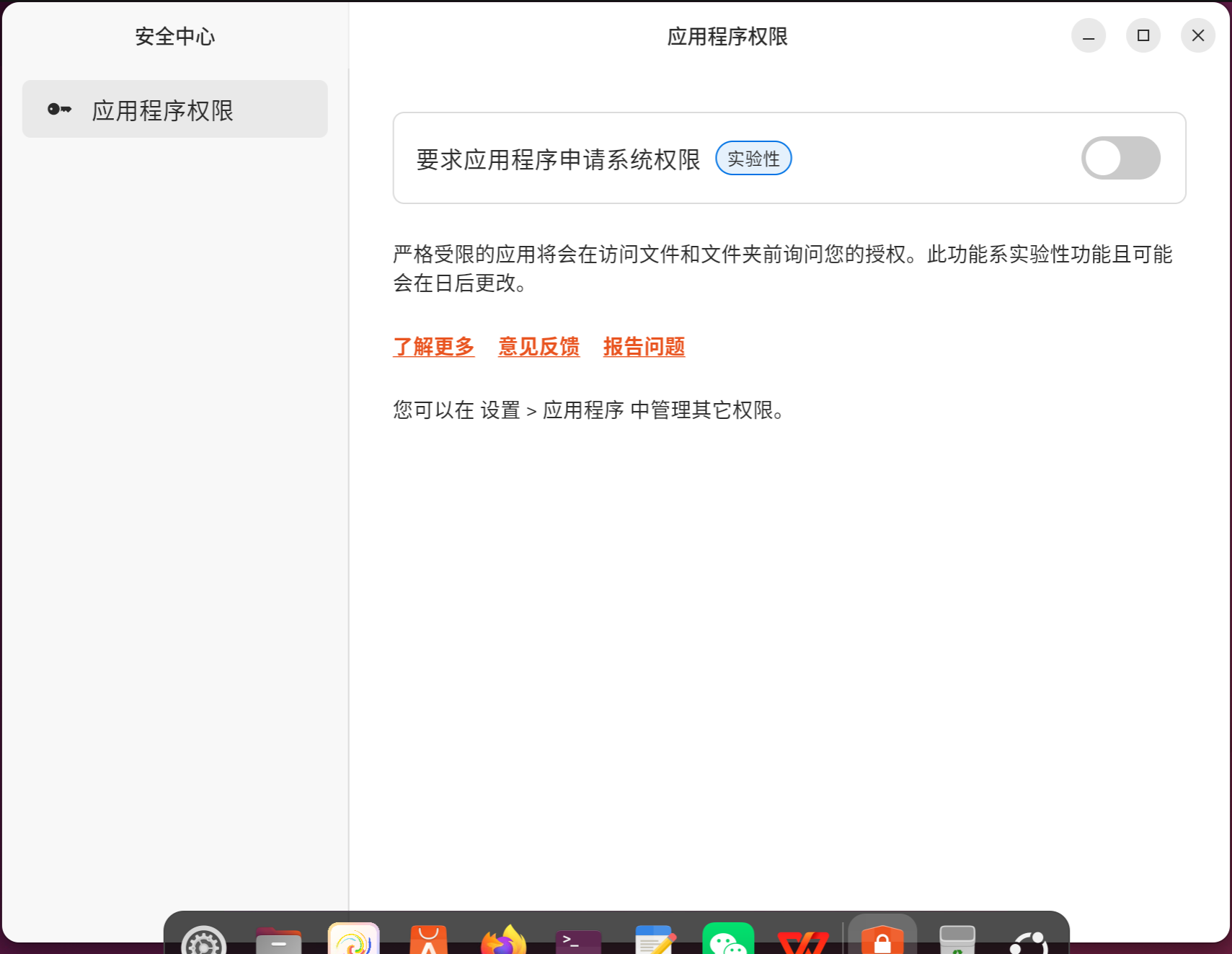Open the red WPS Office icon
Viewport: 1232px width, 954px height.
click(803, 942)
